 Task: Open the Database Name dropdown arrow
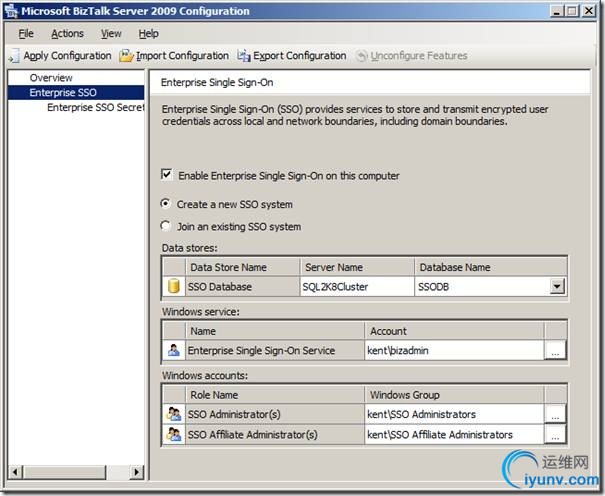click(x=557, y=287)
